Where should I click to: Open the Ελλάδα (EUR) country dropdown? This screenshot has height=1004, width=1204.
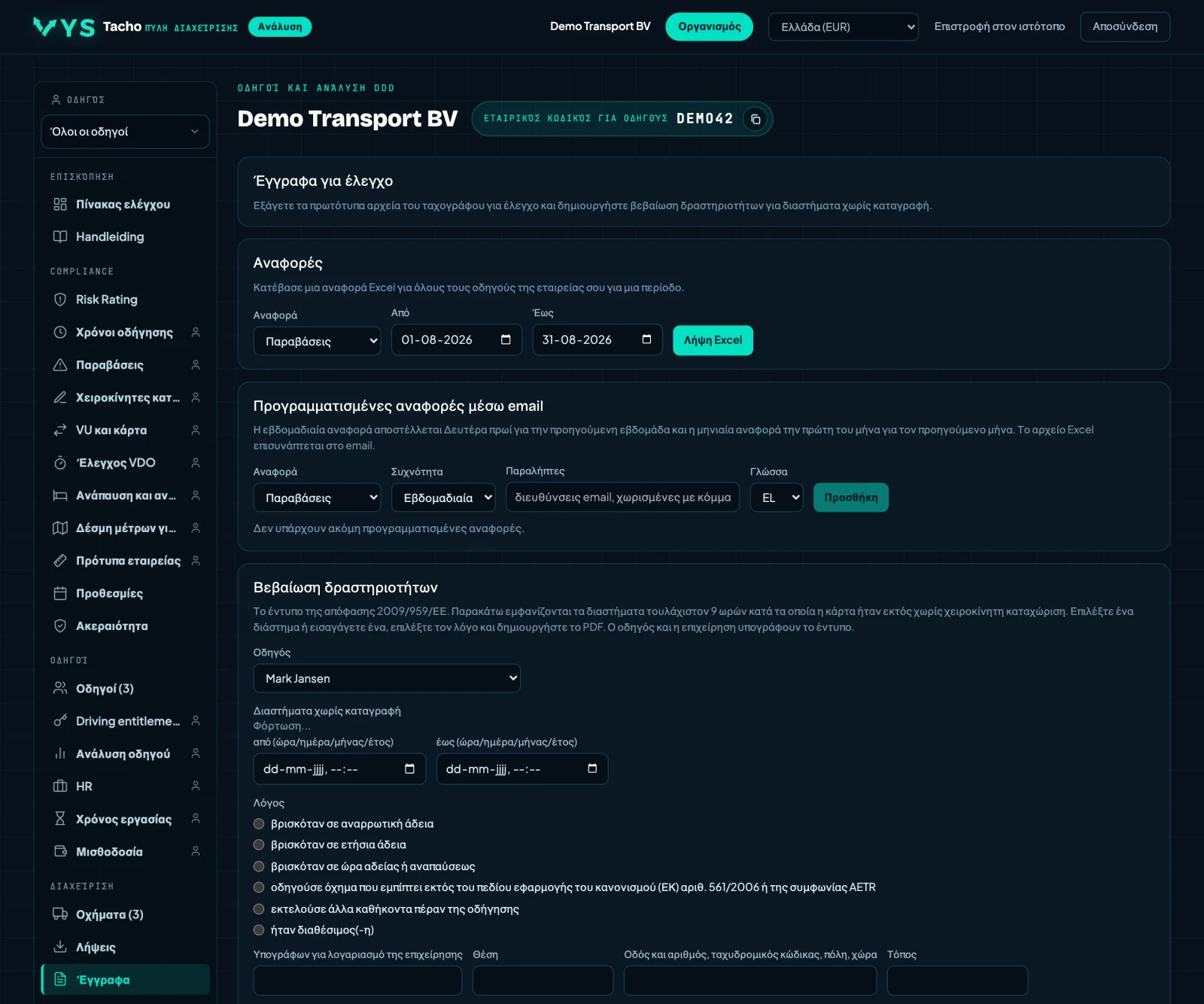tap(843, 27)
